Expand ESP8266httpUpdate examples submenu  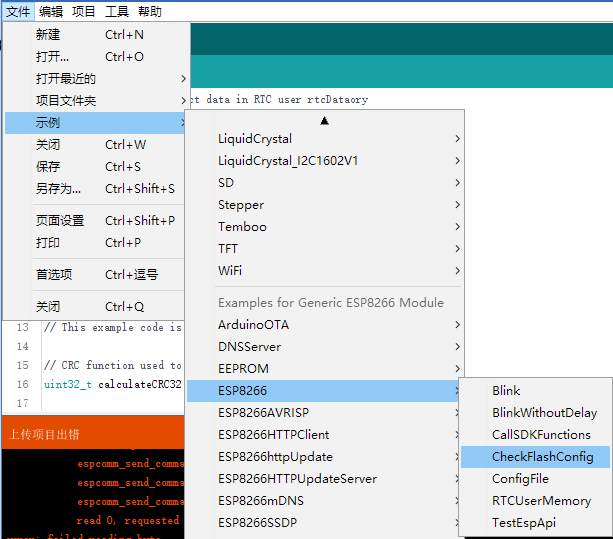click(324, 457)
